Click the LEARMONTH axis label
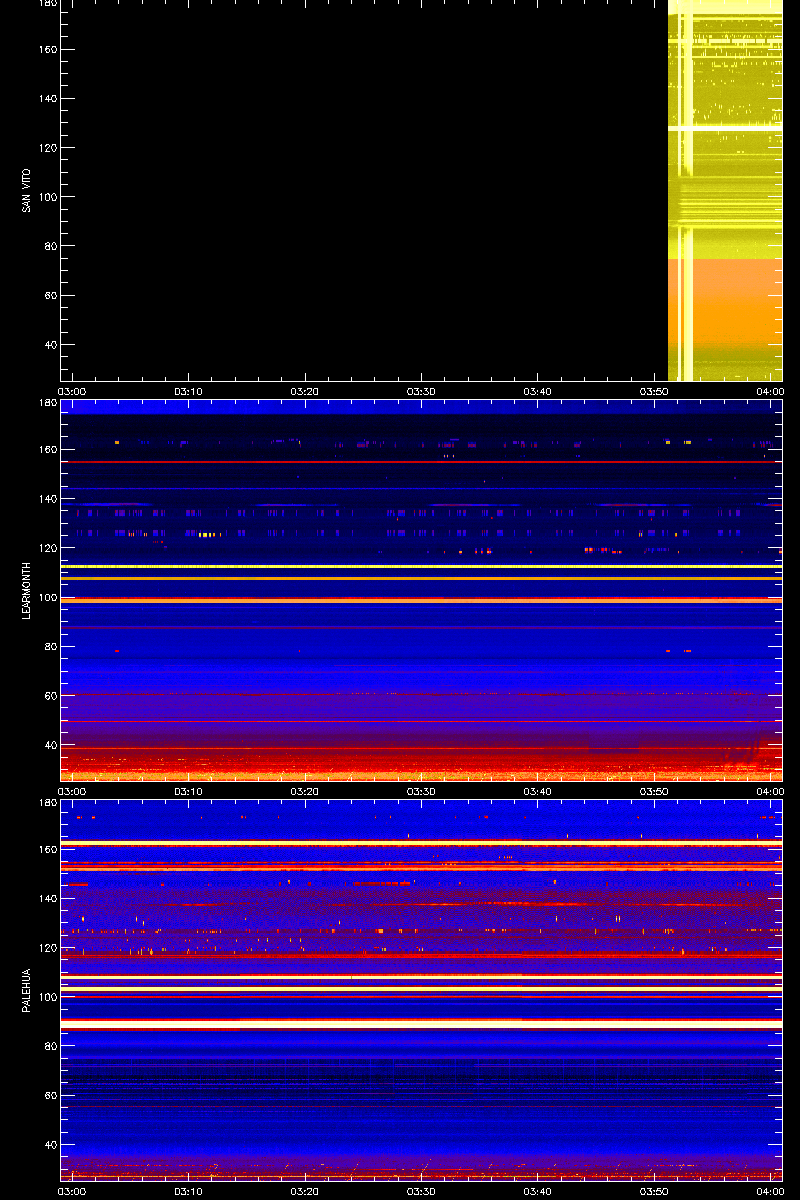This screenshot has width=800, height=1200. (26, 590)
